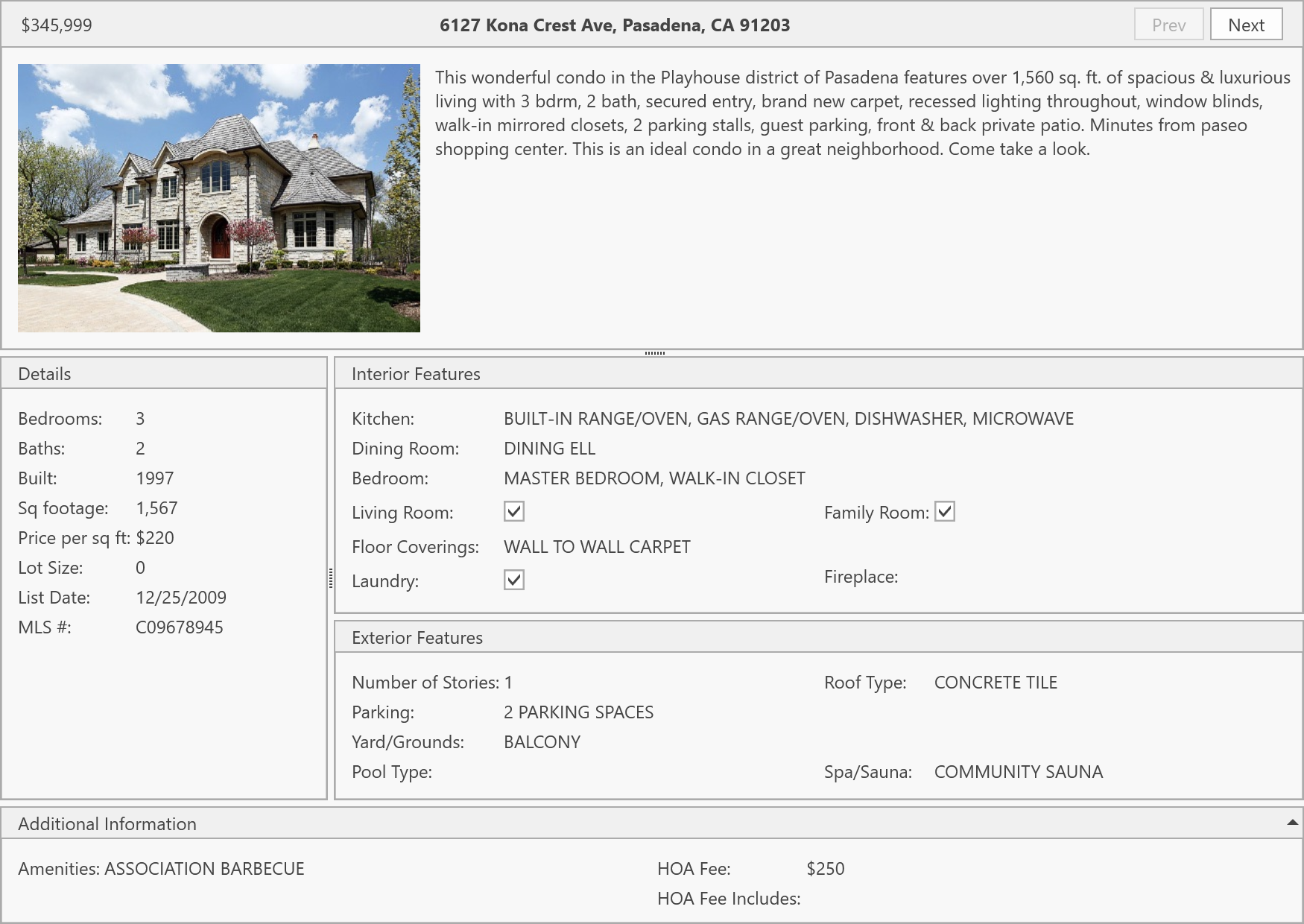Toggle the Laundry checkbox
Screen dimensions: 1304x924
pos(514,580)
